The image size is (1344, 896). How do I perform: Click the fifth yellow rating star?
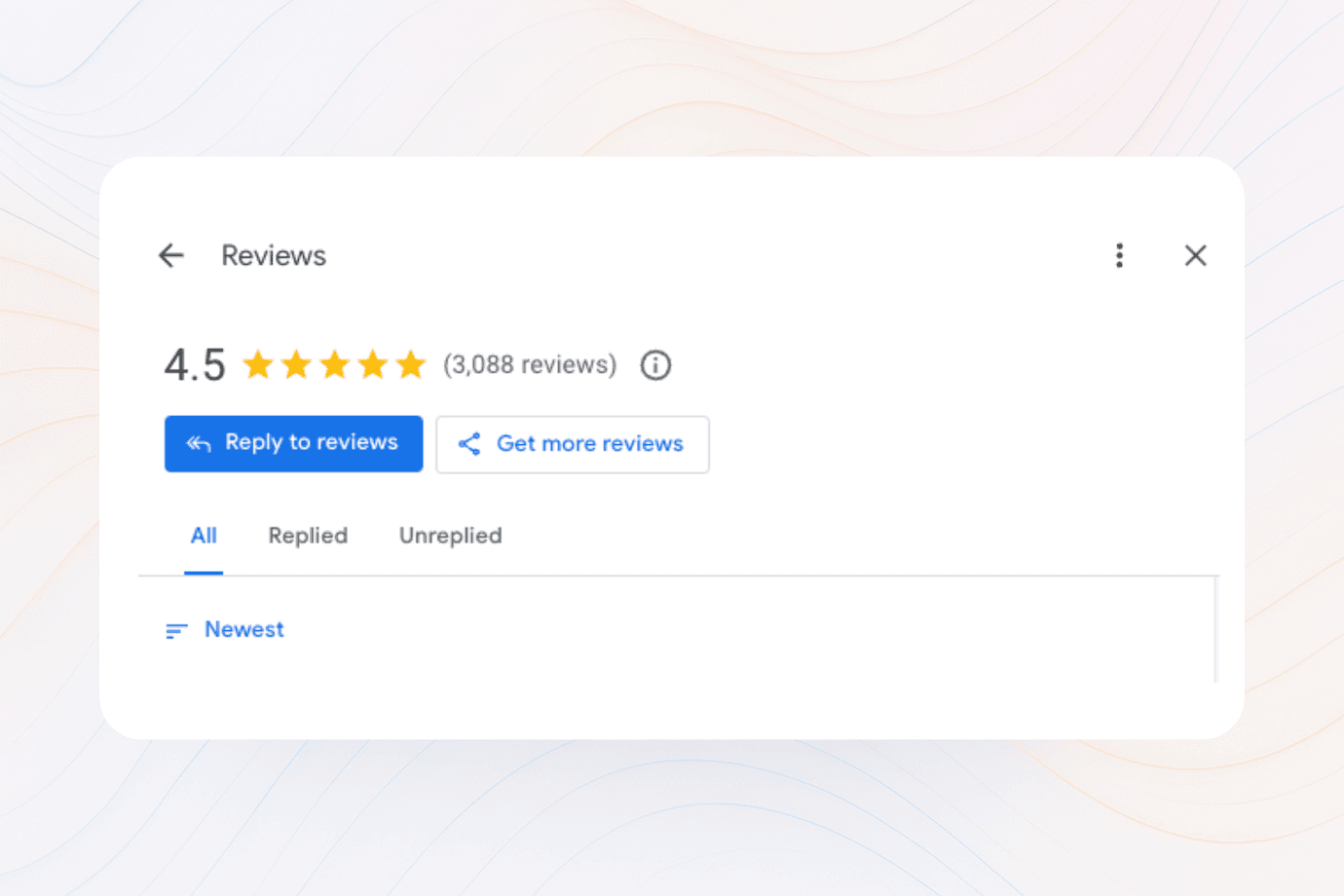point(411,364)
